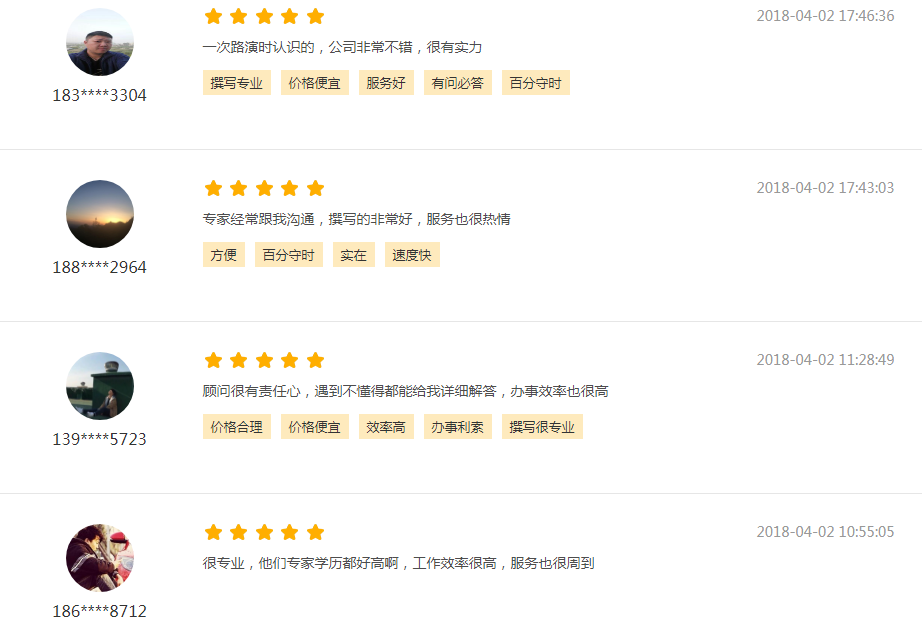Click the 撰写专业 tag
Viewport: 922px width, 636px height.
click(x=237, y=83)
